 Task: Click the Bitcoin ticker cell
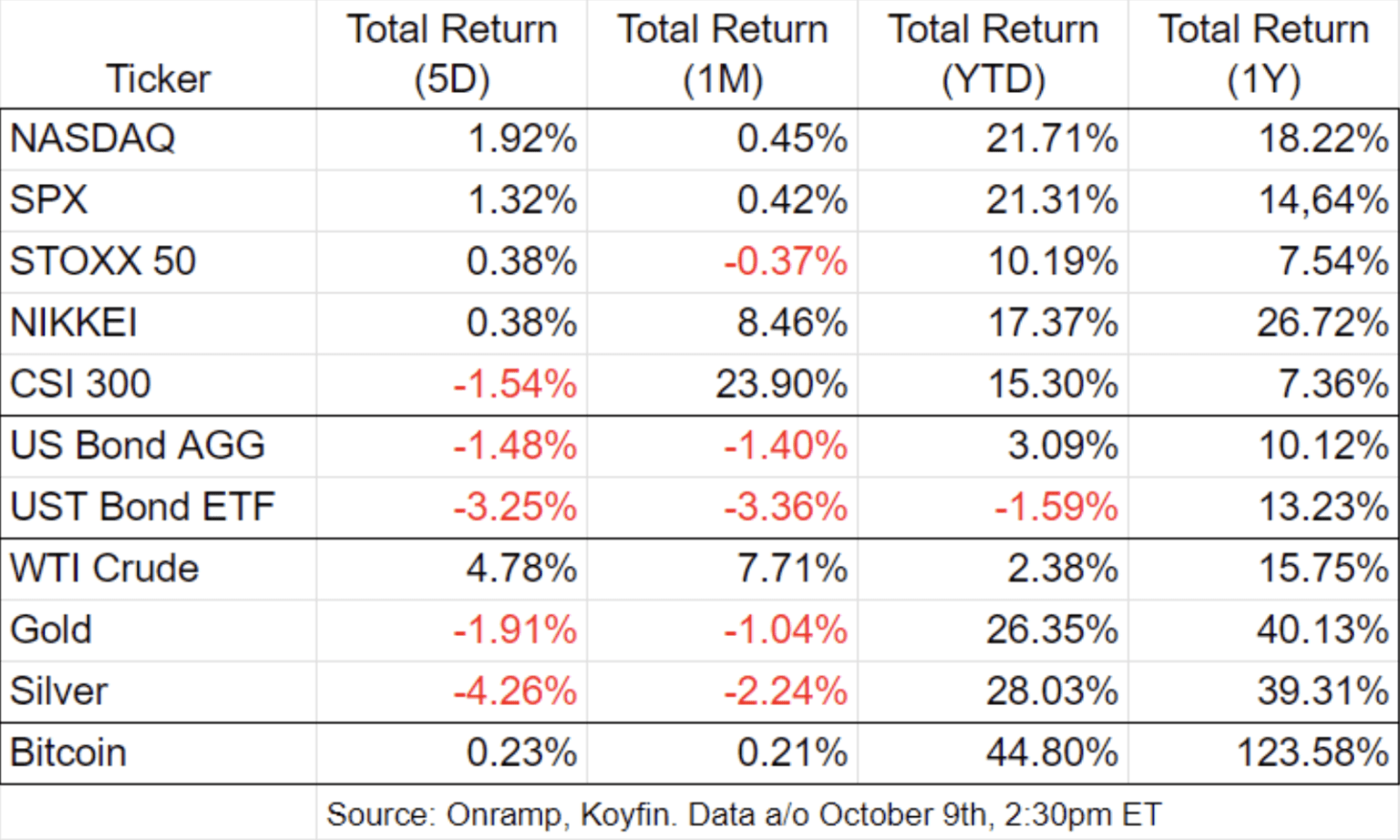pos(68,753)
